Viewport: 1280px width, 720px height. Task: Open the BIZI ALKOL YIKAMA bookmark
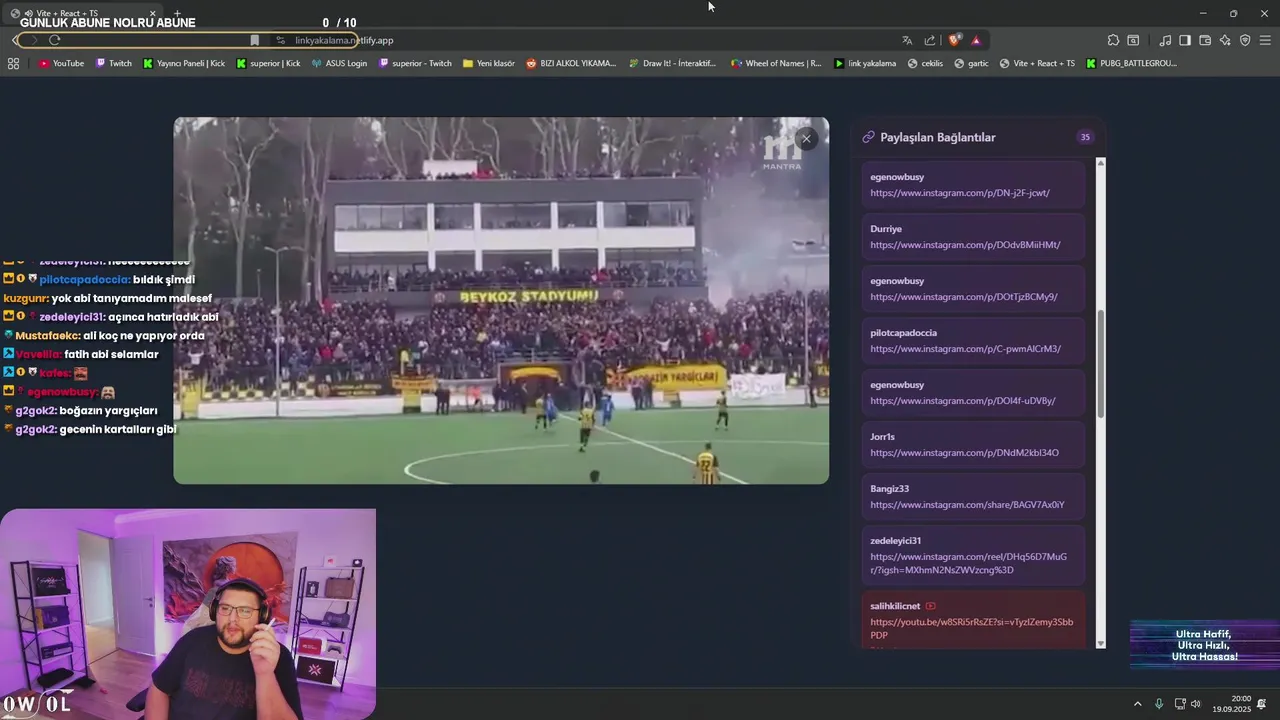click(x=571, y=63)
